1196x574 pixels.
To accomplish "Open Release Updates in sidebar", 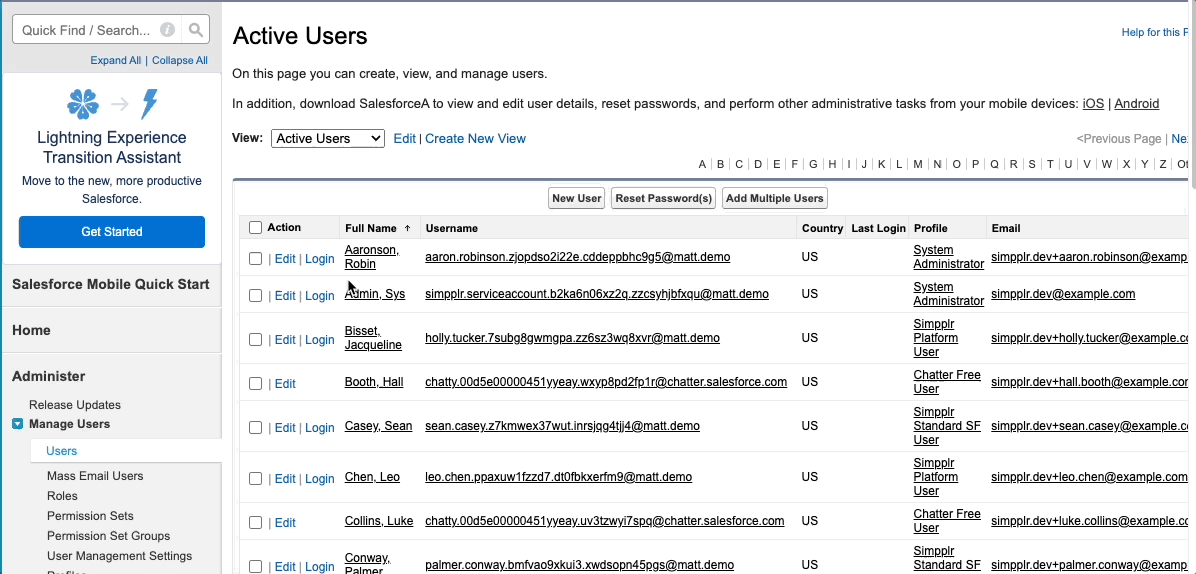I will pyautogui.click(x=75, y=405).
